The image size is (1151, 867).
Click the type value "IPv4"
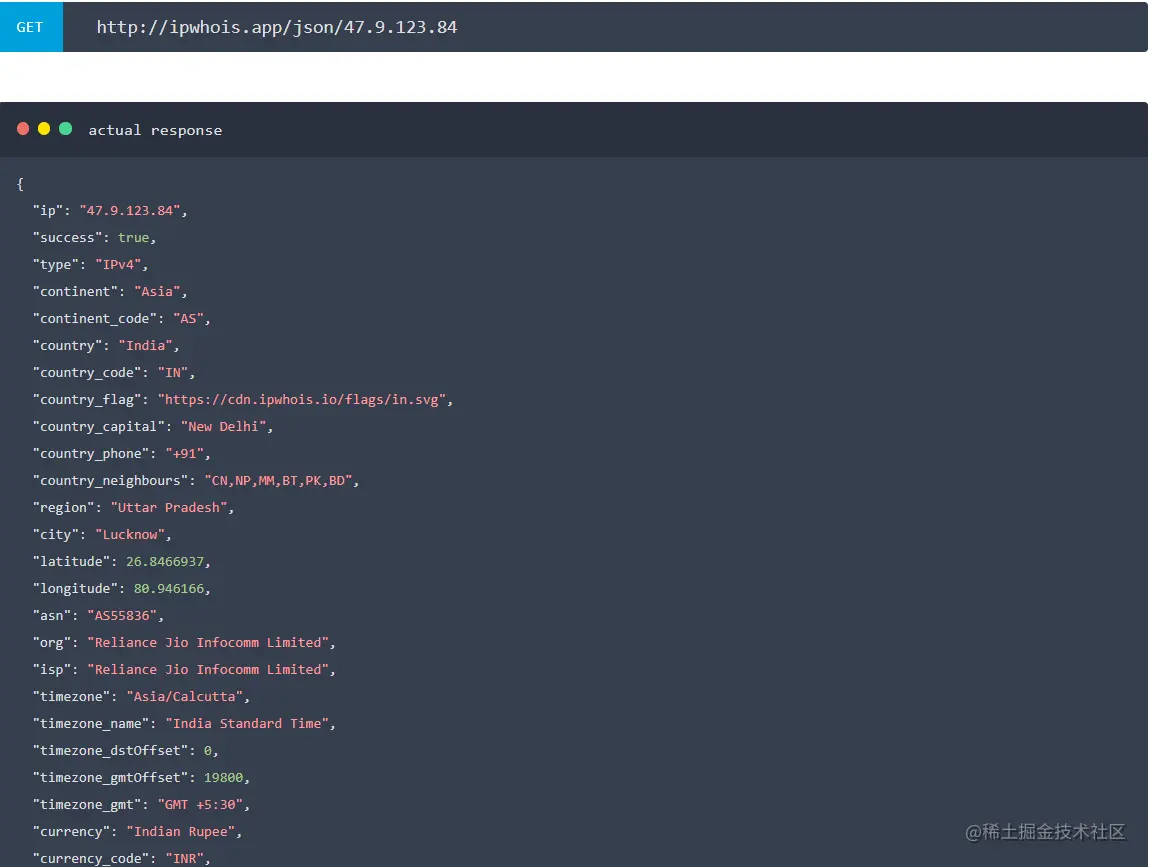[x=117, y=264]
